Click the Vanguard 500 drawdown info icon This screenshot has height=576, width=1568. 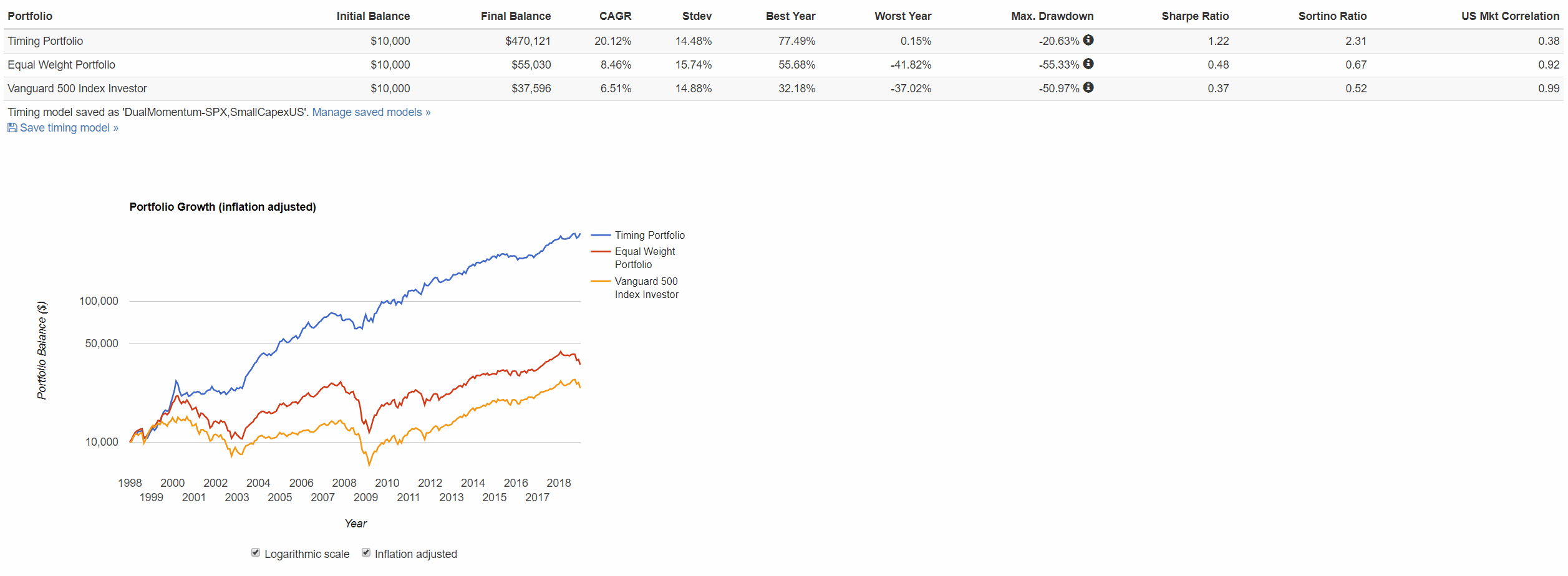1088,87
